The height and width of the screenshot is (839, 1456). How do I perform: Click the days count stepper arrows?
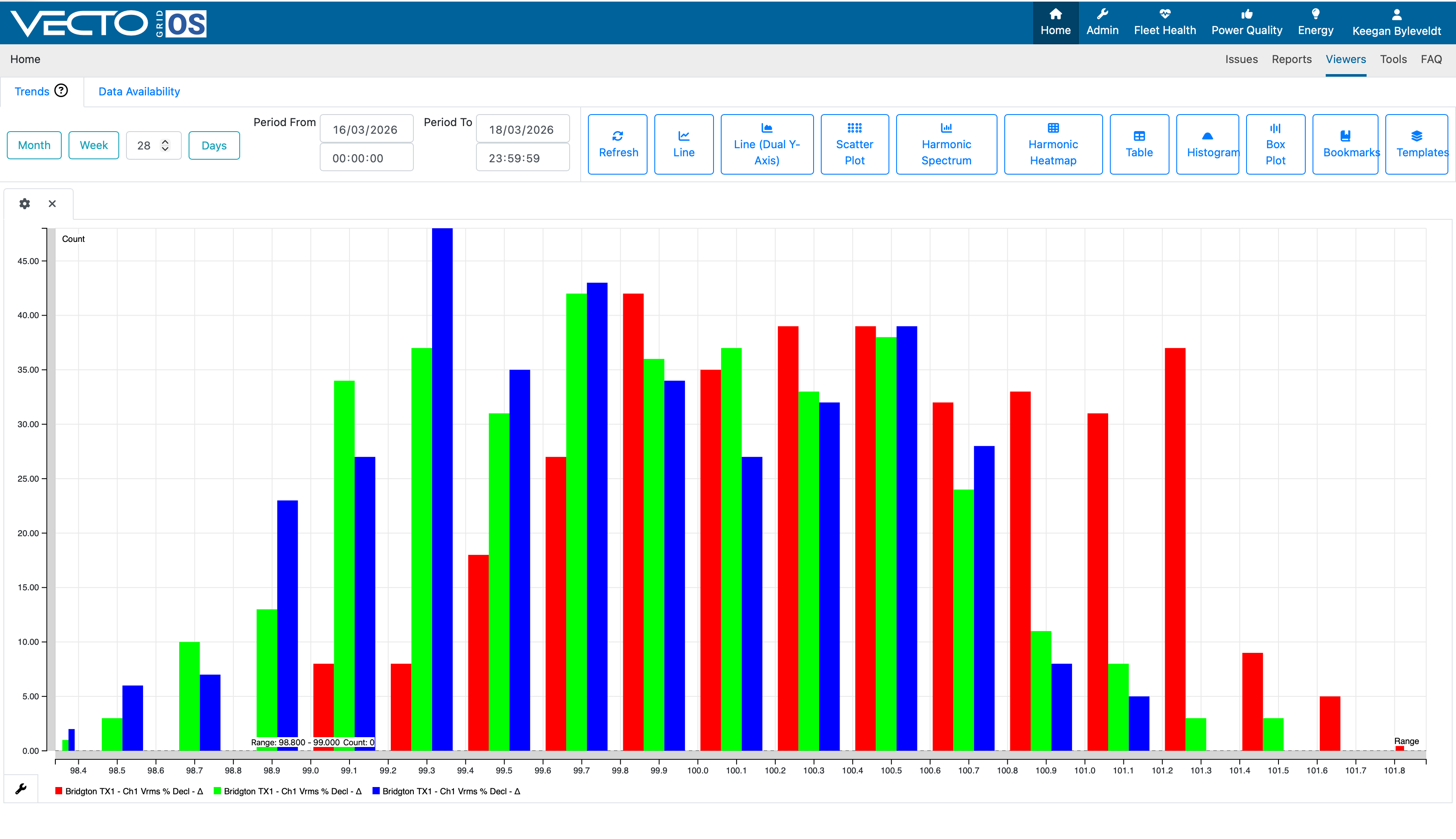coord(165,145)
